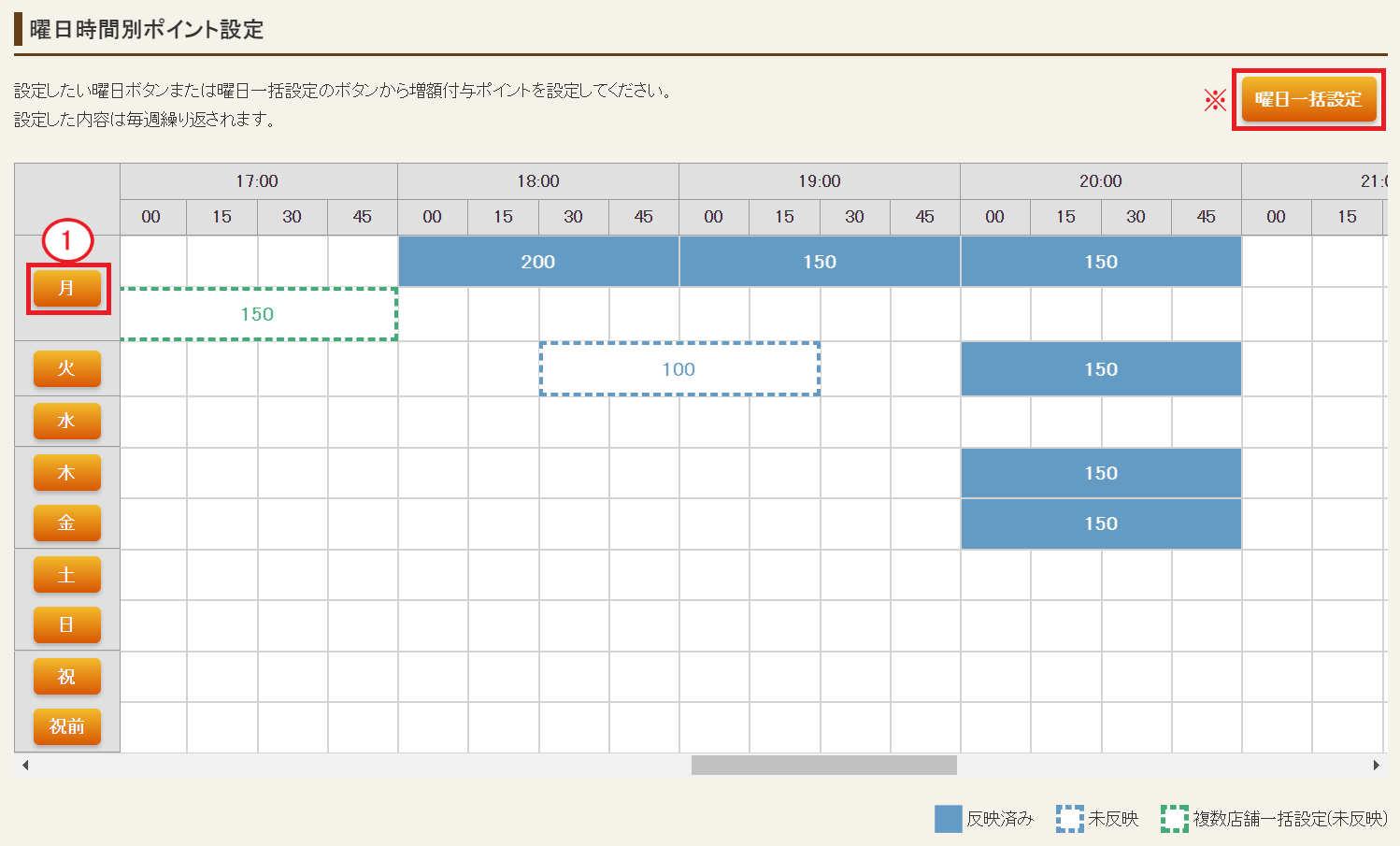1400x846 pixels.
Task: Click the 反映済み legend blue swatch
Action: pyautogui.click(x=948, y=819)
